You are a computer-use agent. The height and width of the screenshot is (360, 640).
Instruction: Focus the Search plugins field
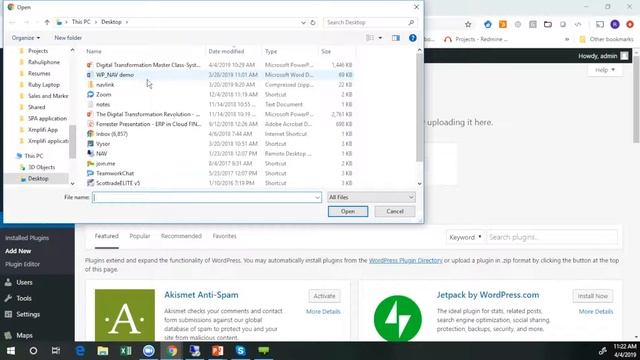point(551,237)
